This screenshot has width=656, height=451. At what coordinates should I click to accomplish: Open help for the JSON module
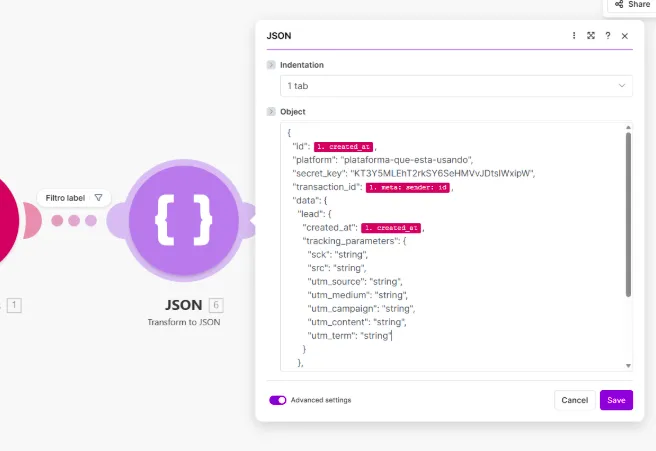[x=607, y=36]
